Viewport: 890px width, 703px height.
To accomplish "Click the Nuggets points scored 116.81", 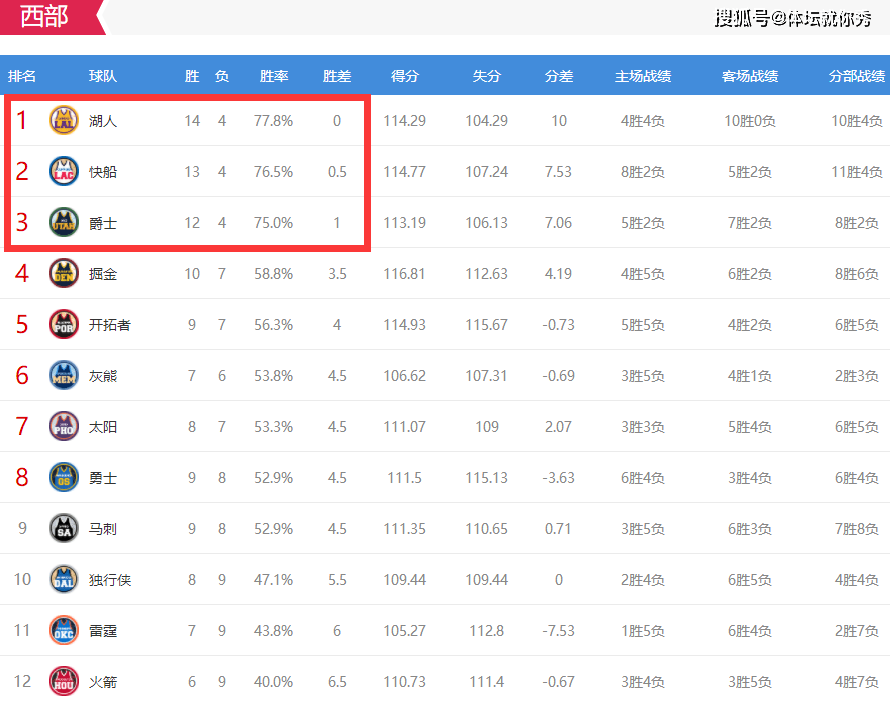I will pyautogui.click(x=405, y=274).
